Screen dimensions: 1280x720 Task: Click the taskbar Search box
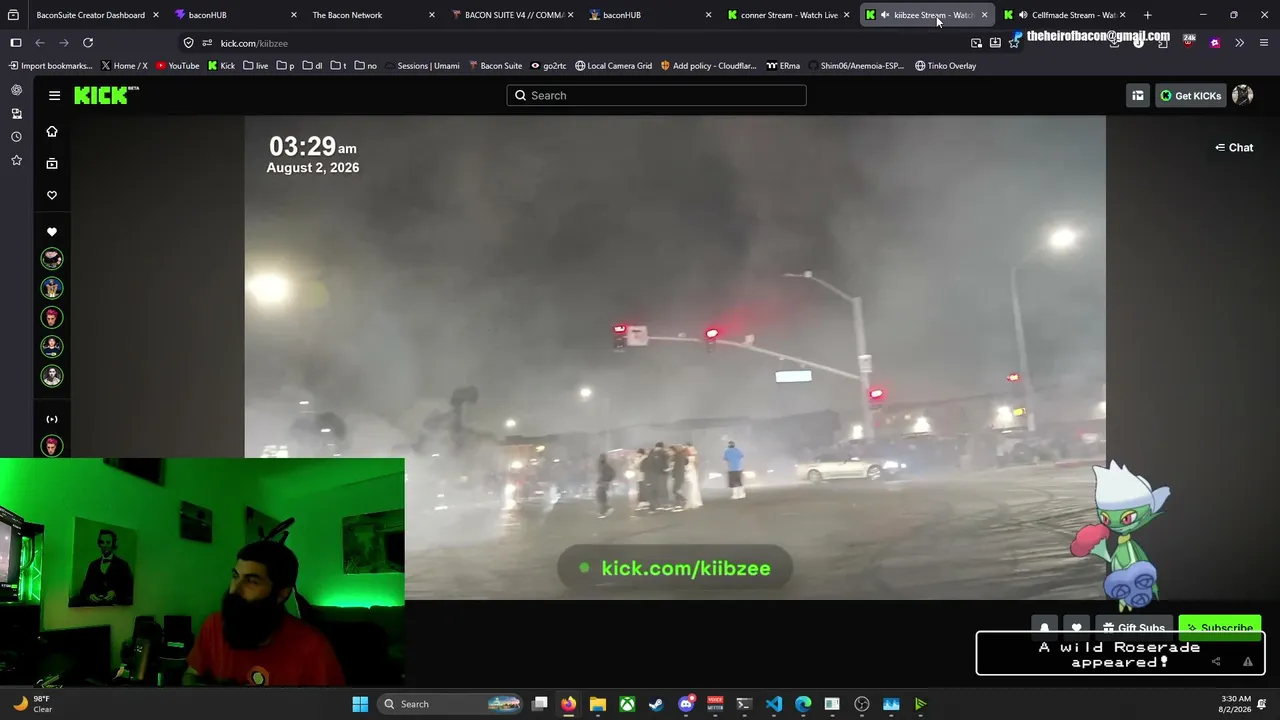pos(450,704)
